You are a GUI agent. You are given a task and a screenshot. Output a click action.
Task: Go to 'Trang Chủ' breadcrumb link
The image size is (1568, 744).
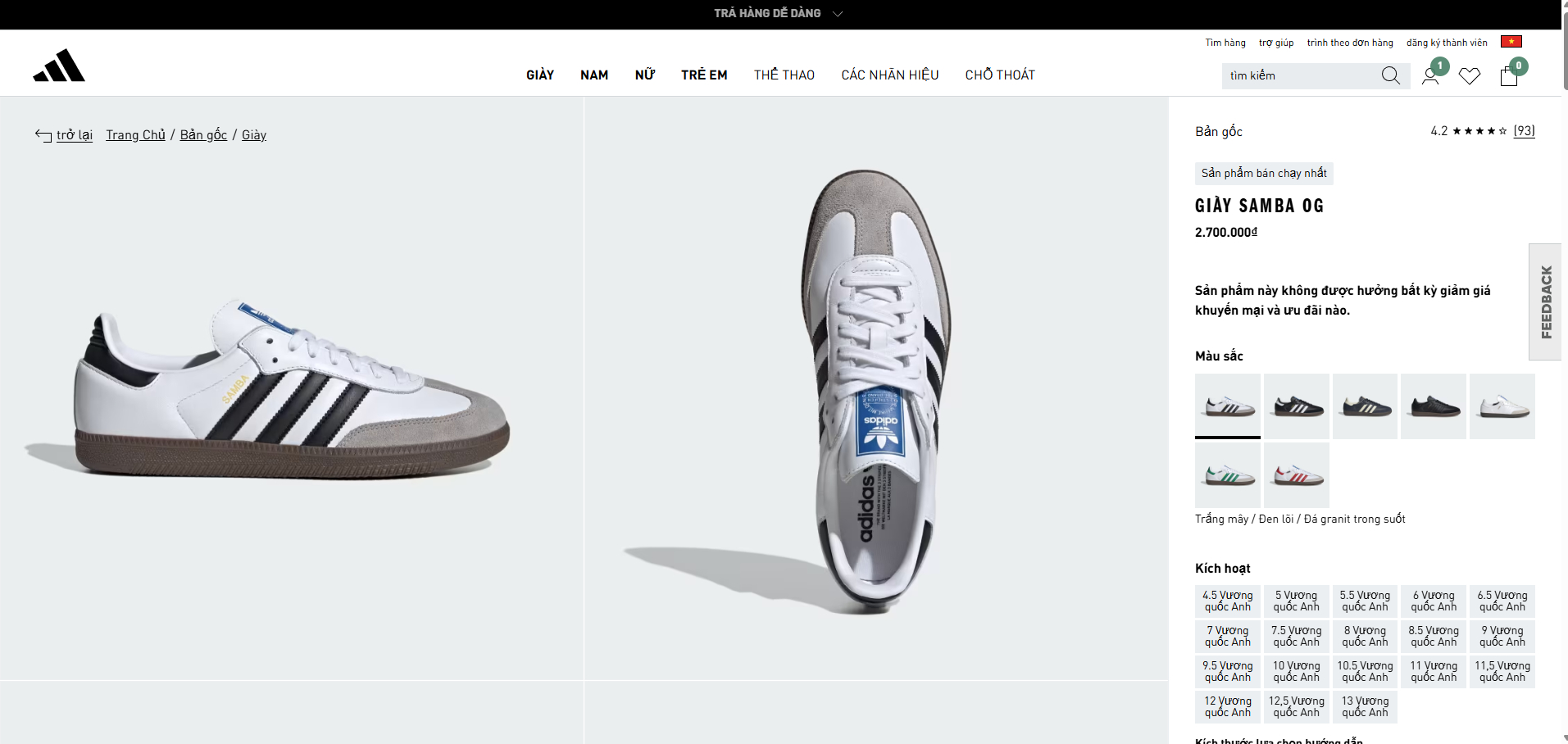(x=135, y=135)
